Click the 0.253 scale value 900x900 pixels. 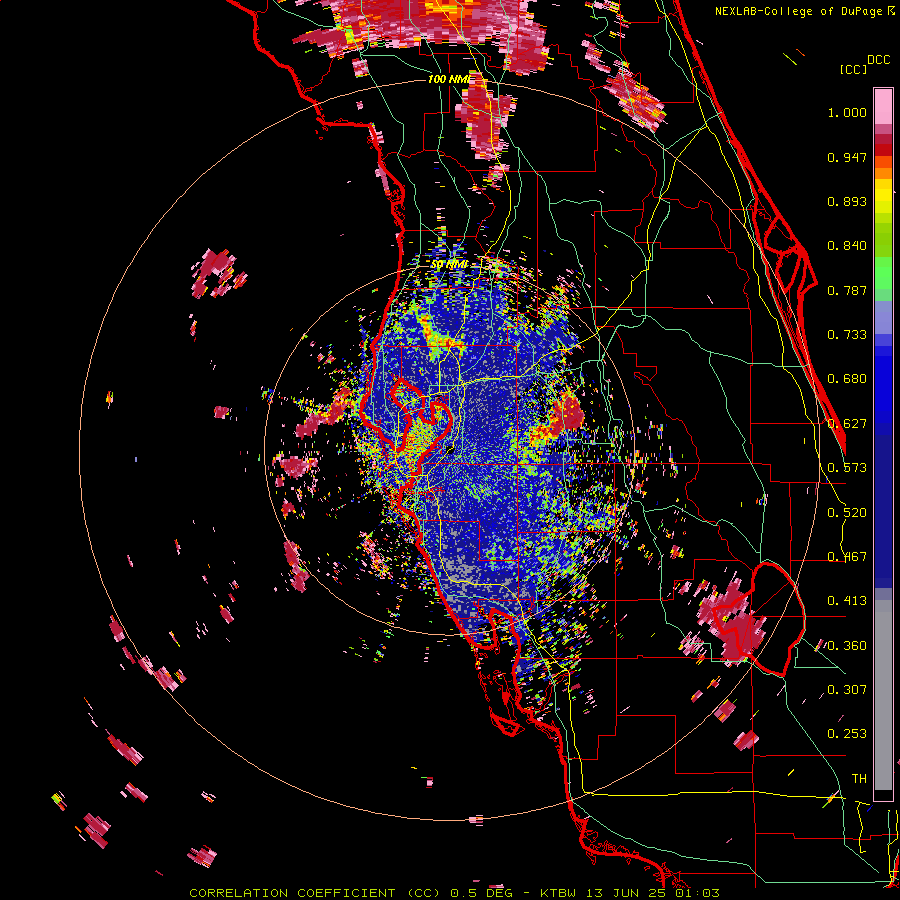tap(847, 734)
